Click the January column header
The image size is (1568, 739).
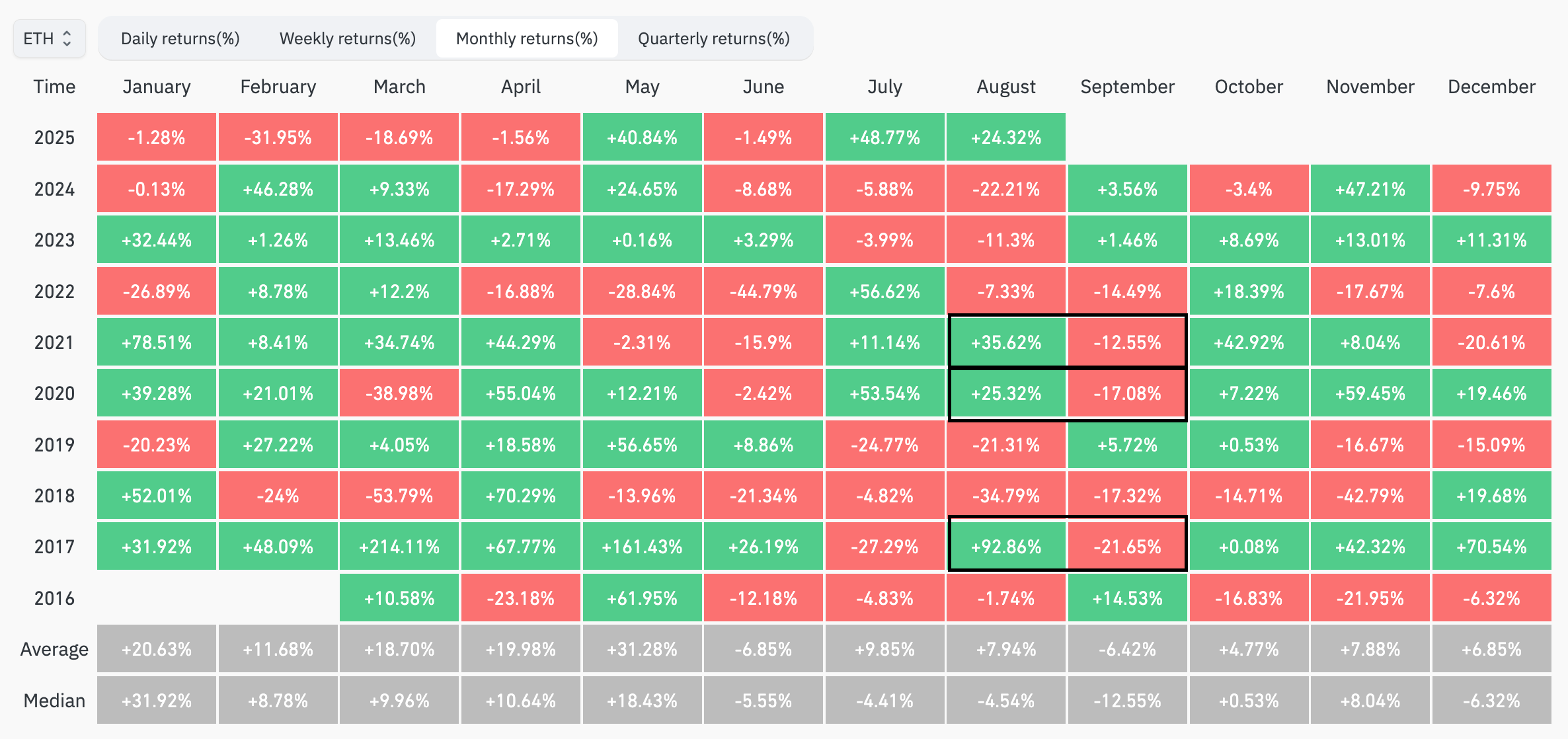157,87
